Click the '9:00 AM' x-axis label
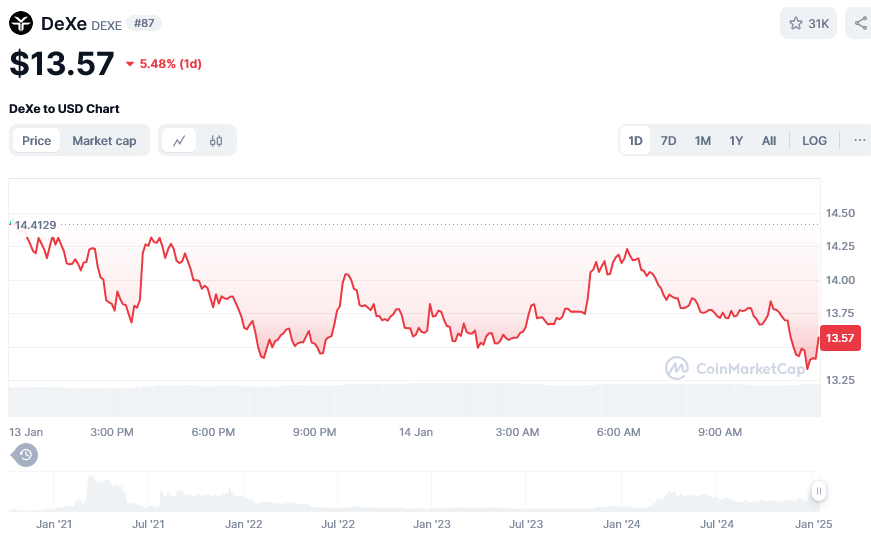Image resolution: width=871 pixels, height=537 pixels. (720, 432)
